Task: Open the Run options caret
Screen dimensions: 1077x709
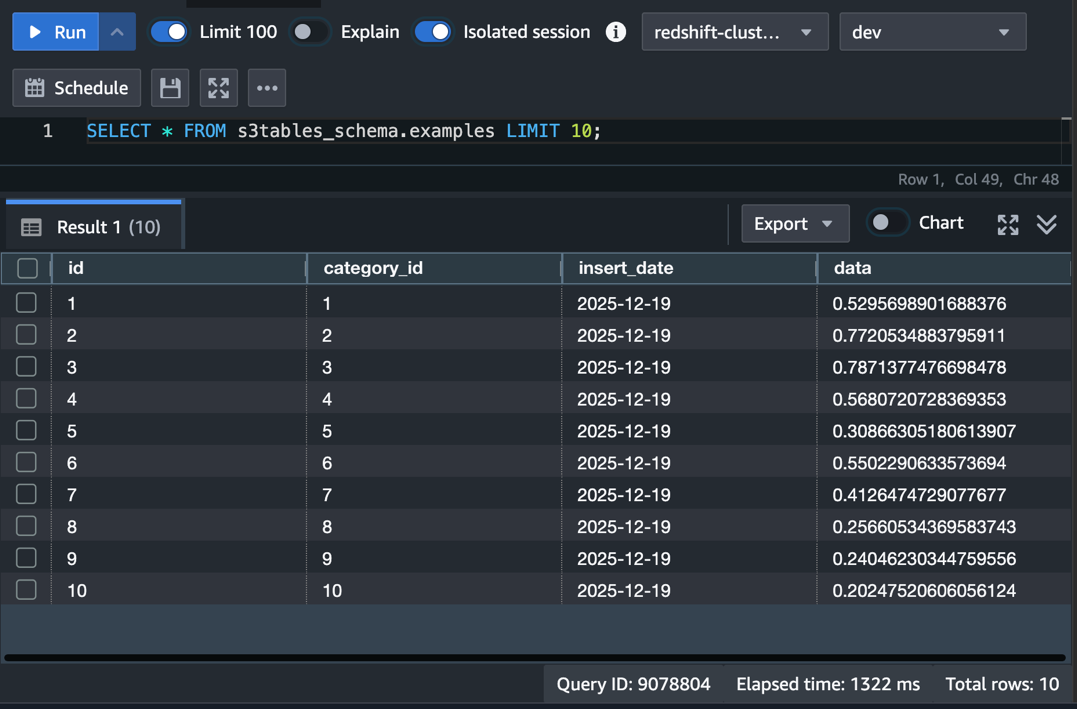Action: pyautogui.click(x=117, y=32)
